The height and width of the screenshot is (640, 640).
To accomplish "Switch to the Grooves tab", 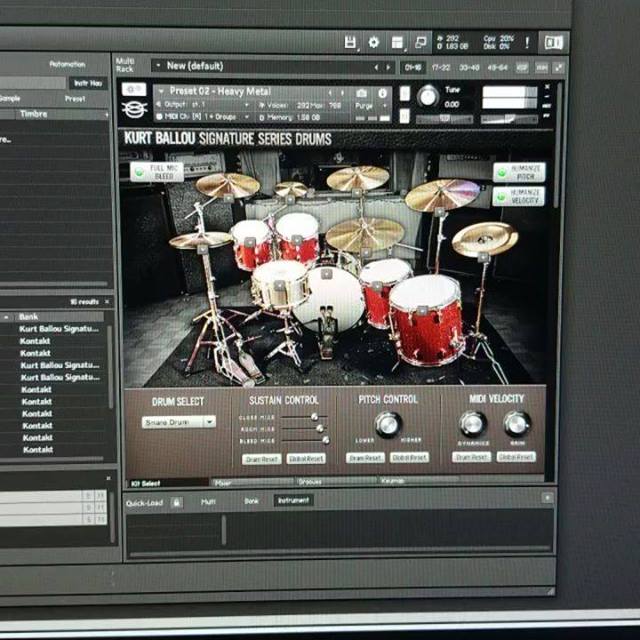I will tap(337, 482).
